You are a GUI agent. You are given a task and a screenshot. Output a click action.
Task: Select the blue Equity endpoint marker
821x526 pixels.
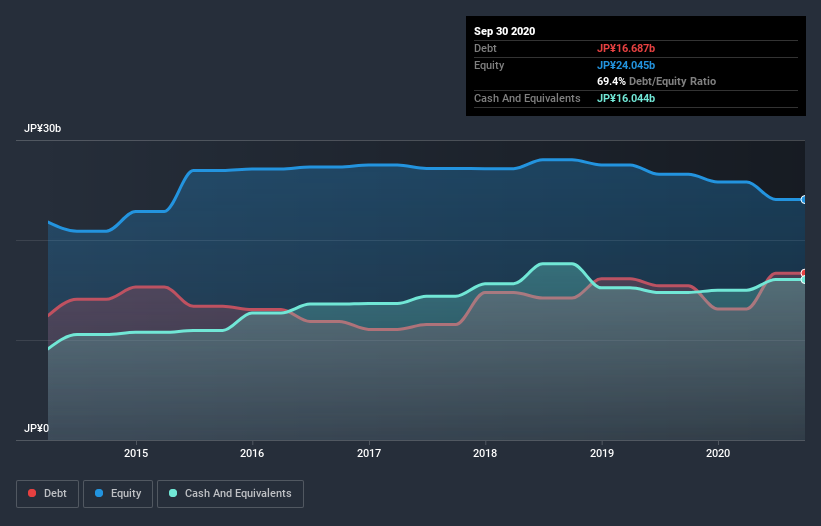click(x=804, y=199)
